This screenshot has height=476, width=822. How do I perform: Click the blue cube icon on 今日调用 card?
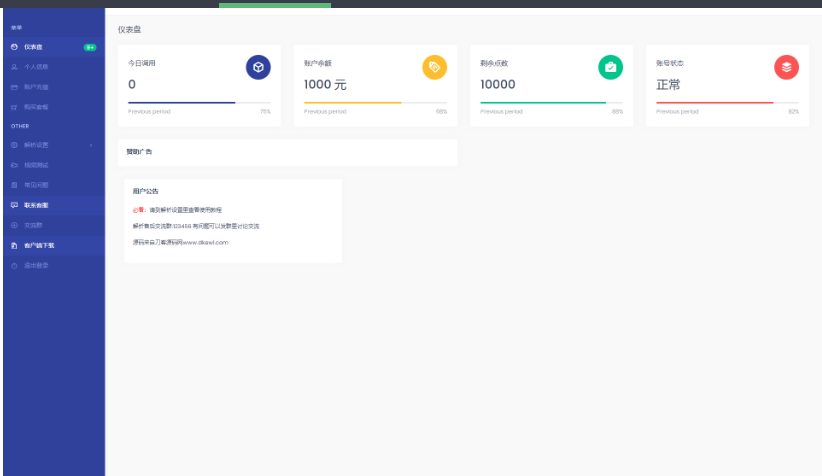click(x=258, y=67)
